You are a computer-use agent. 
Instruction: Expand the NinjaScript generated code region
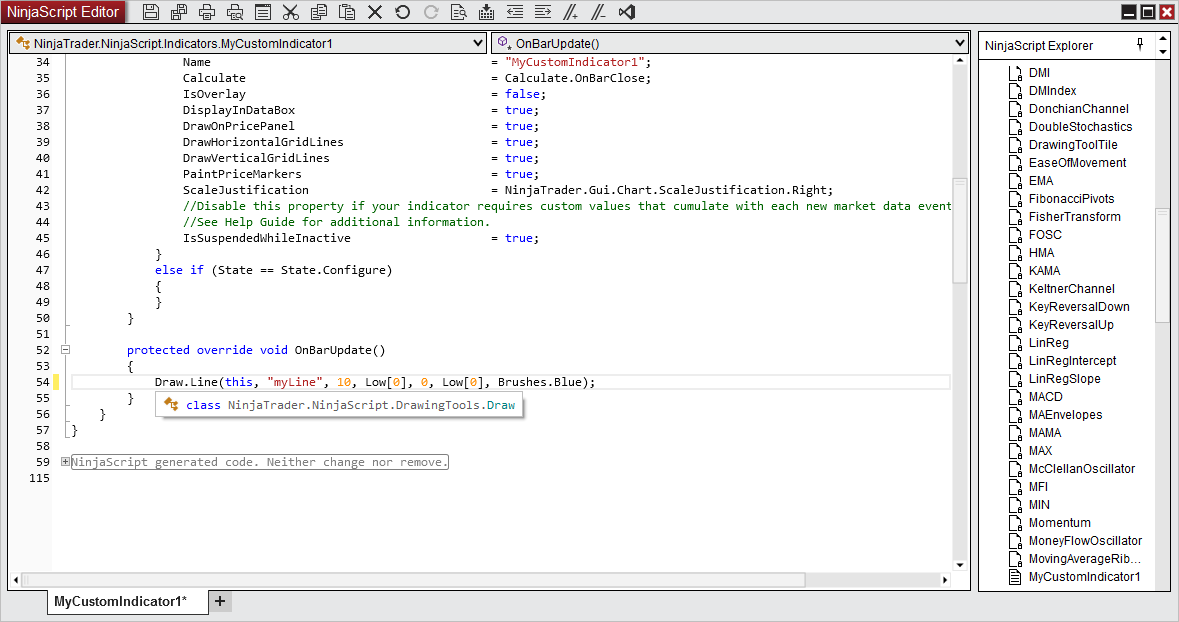click(x=65, y=462)
